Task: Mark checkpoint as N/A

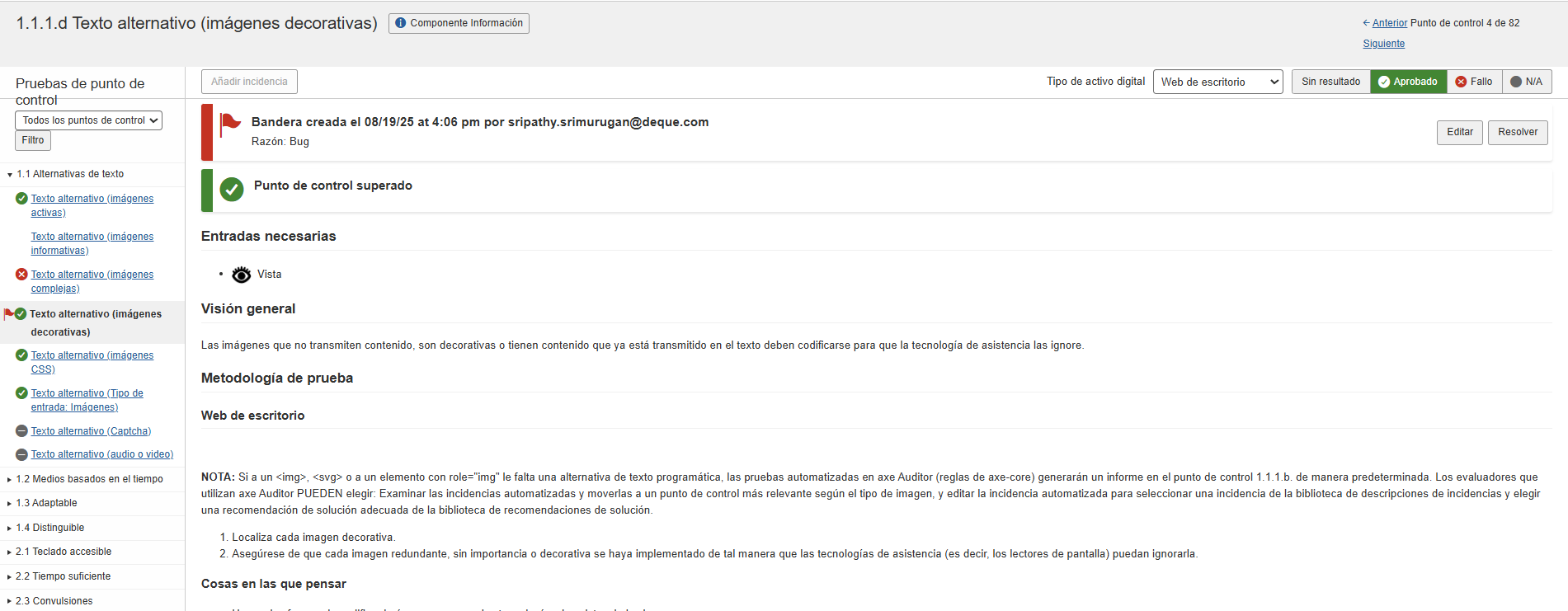Action: 1527,82
